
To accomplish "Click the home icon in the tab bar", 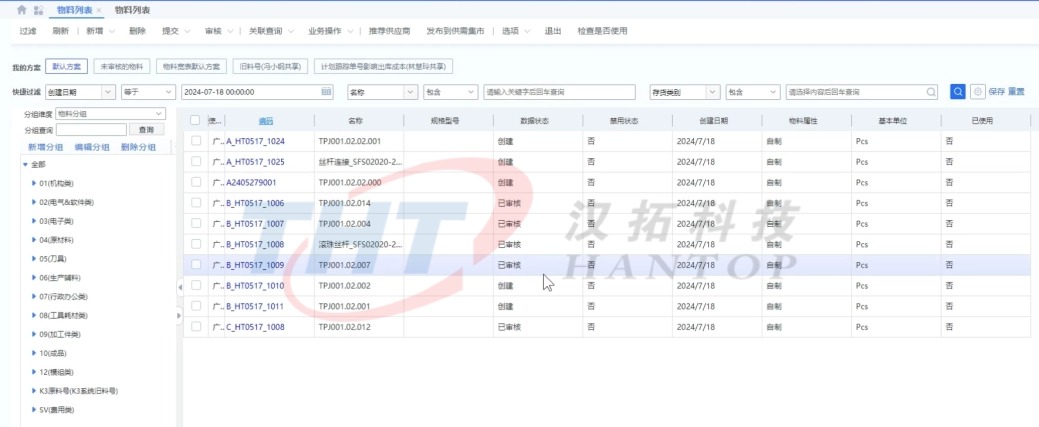I will pyautogui.click(x=21, y=9).
